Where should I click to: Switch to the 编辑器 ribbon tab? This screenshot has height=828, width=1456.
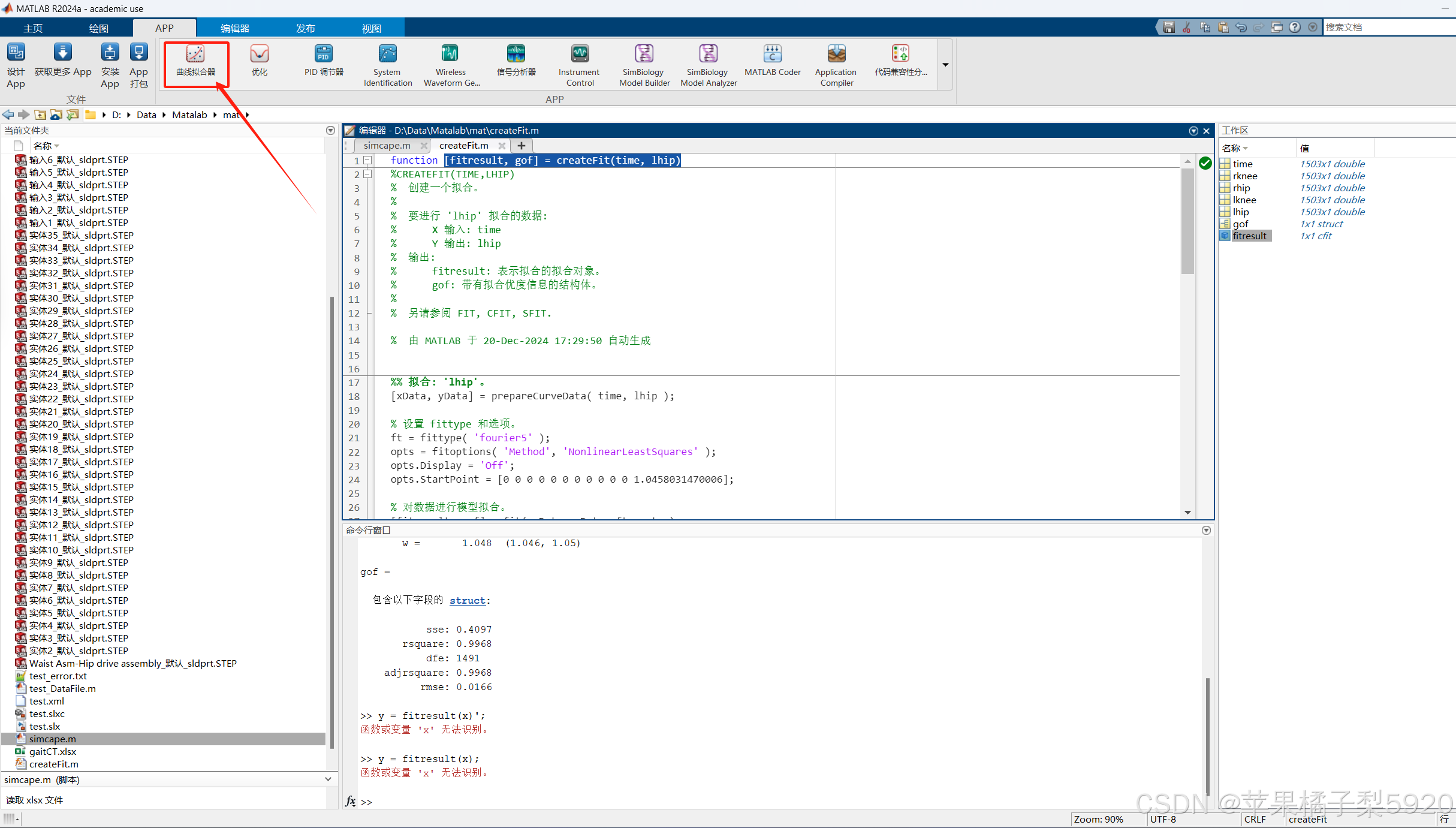pyautogui.click(x=235, y=28)
